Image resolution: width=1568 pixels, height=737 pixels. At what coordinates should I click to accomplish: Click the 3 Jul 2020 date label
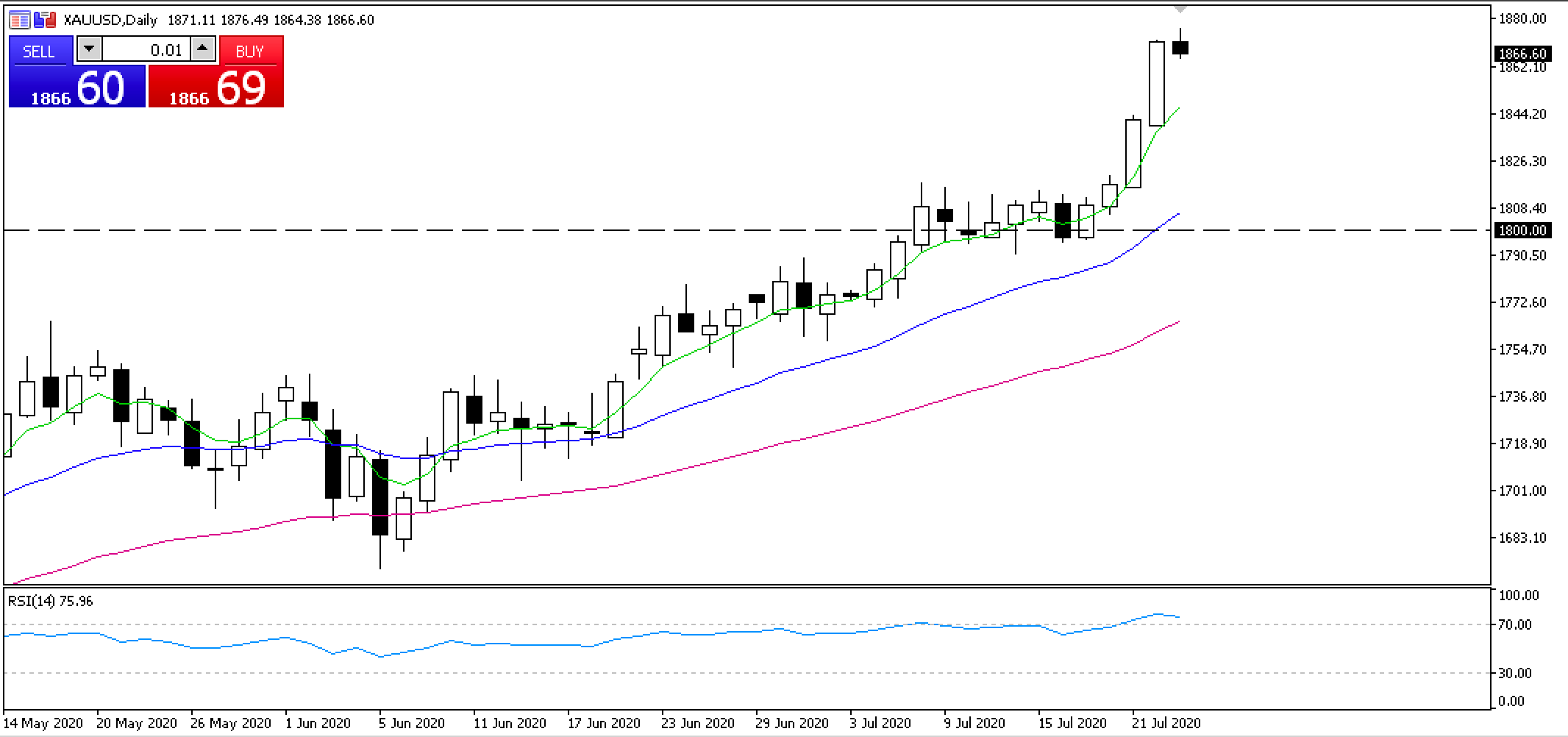coord(879,723)
